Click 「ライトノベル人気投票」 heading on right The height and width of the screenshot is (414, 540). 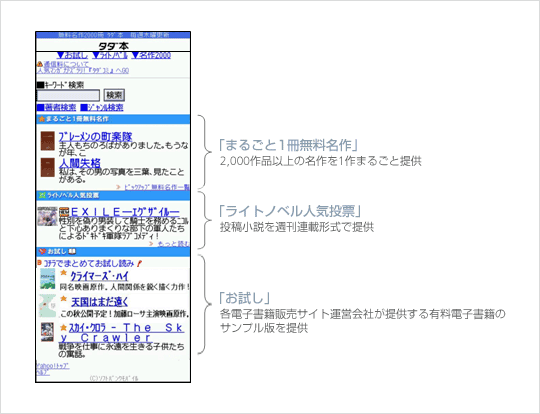pos(290,211)
